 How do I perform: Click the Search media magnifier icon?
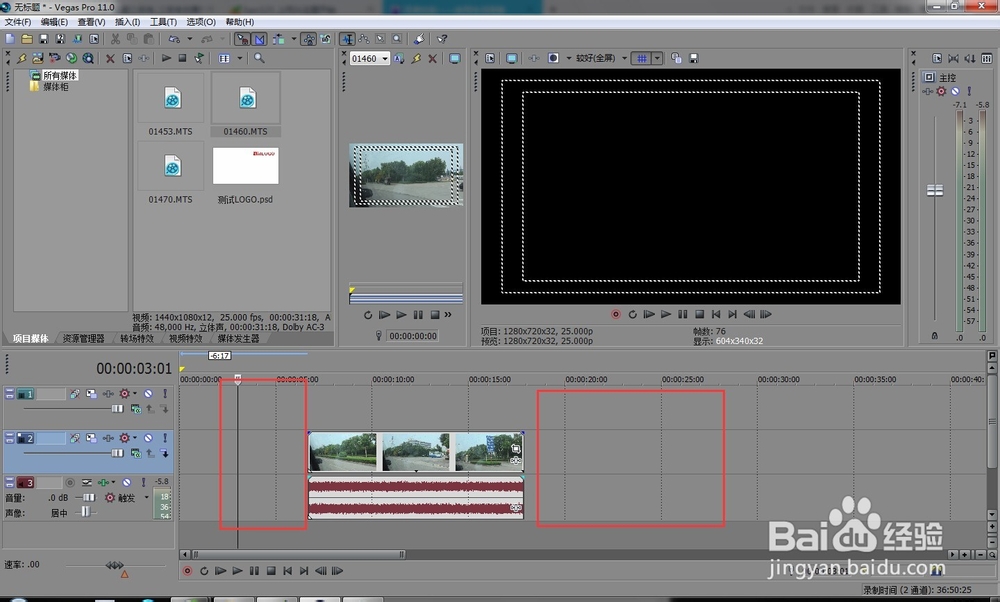[259, 58]
